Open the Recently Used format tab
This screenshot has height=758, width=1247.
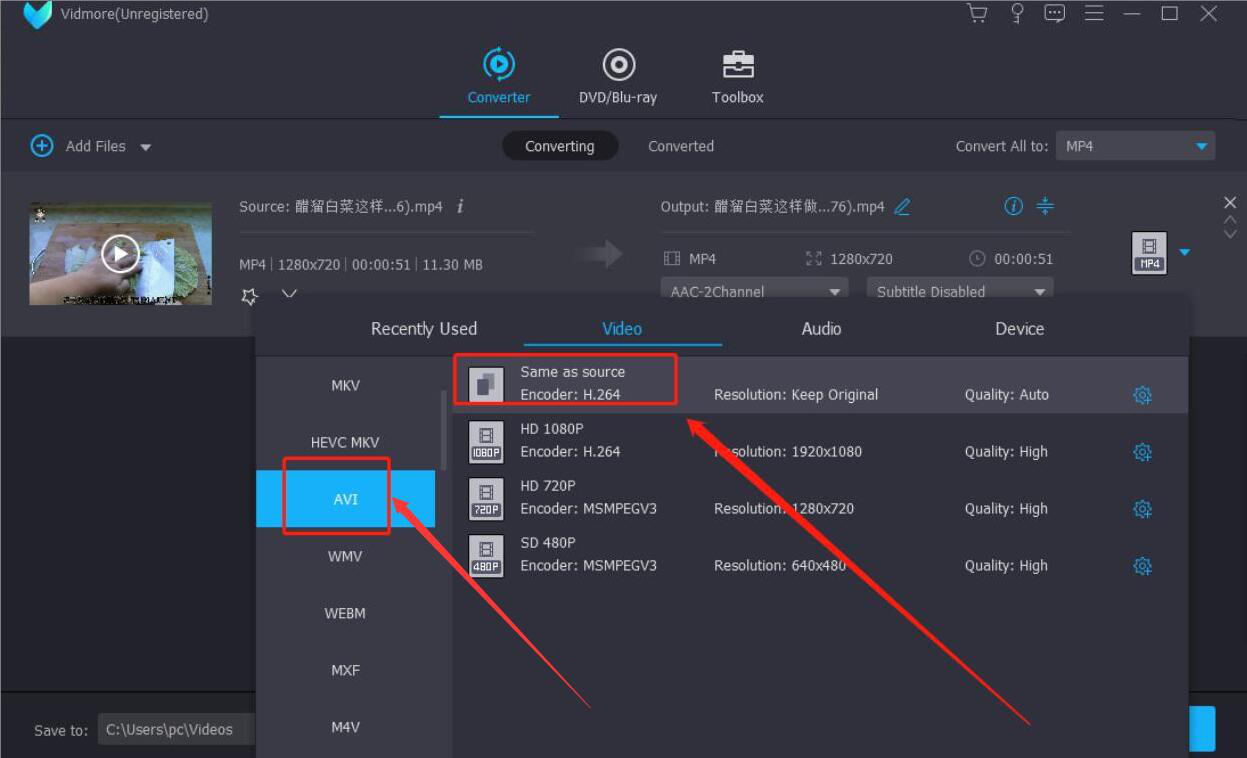click(424, 329)
